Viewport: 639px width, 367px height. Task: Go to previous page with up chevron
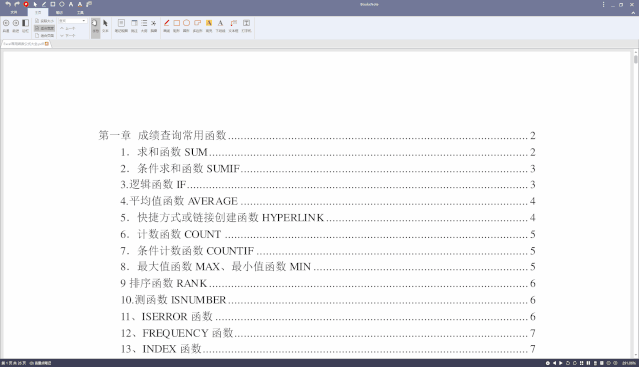(68, 28)
